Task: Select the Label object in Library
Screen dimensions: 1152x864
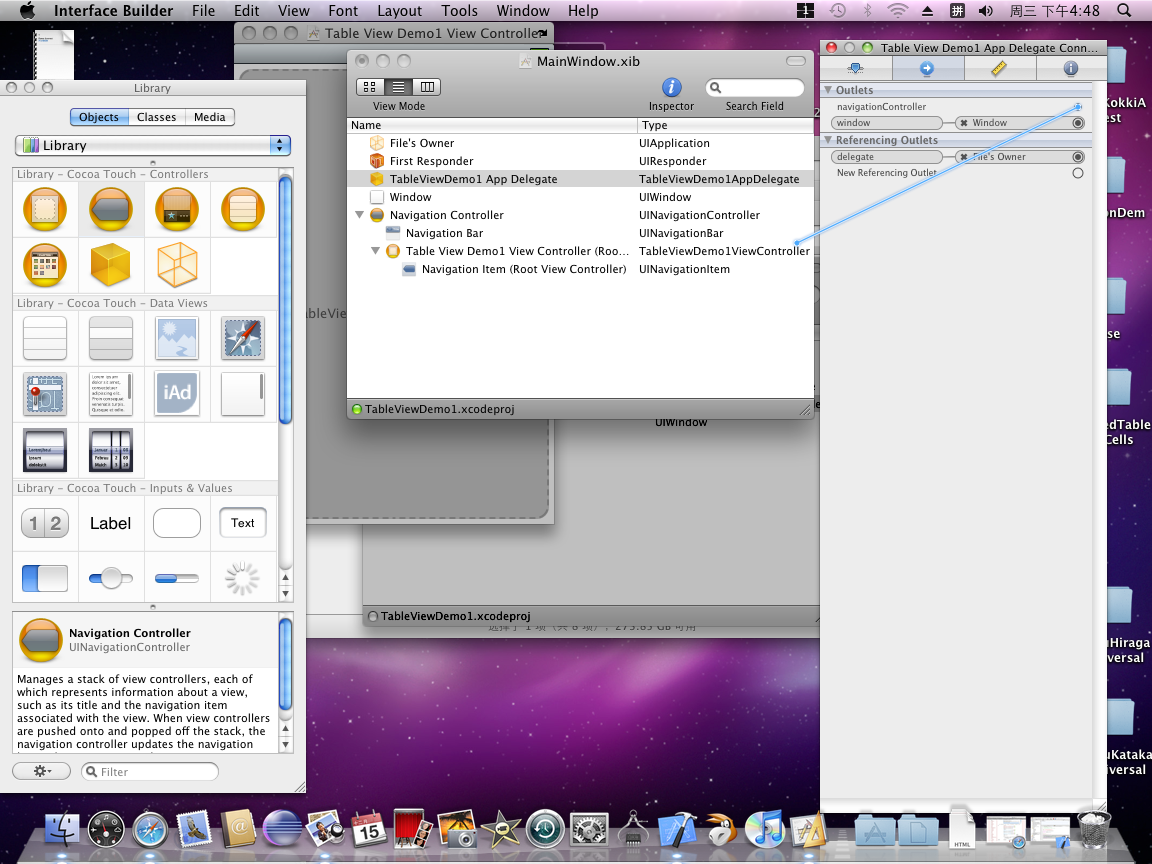Action: pyautogui.click(x=110, y=523)
